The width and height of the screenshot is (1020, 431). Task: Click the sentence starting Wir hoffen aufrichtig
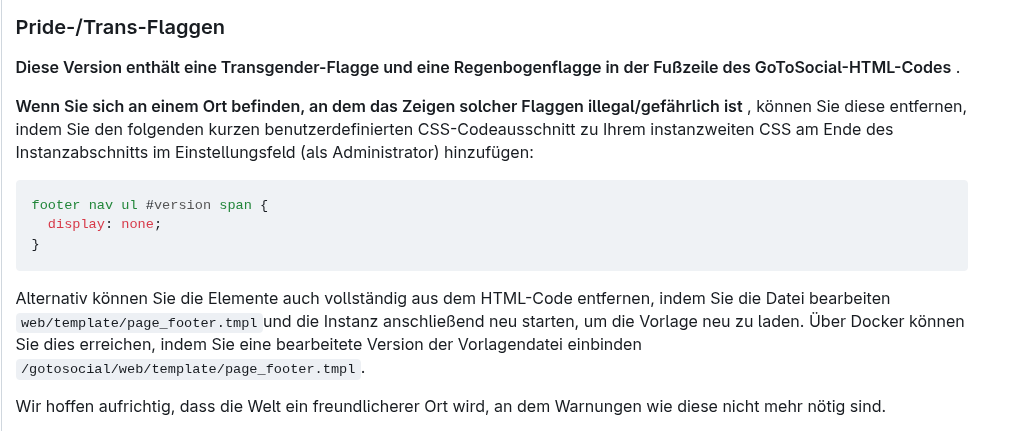tap(450, 407)
